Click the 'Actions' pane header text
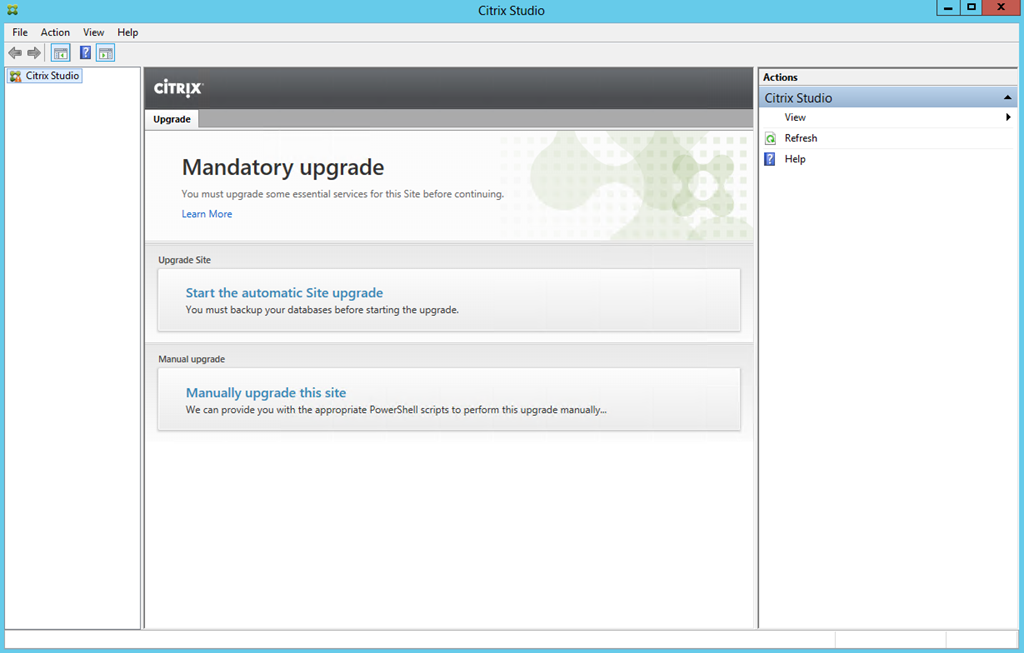 pyautogui.click(x=780, y=77)
